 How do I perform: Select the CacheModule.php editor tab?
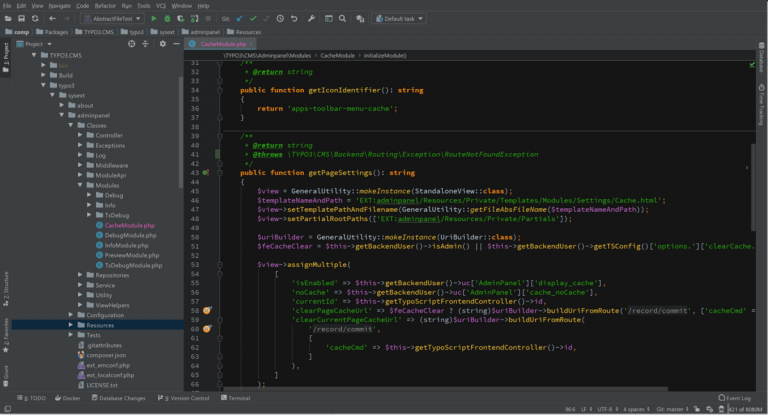coord(222,44)
